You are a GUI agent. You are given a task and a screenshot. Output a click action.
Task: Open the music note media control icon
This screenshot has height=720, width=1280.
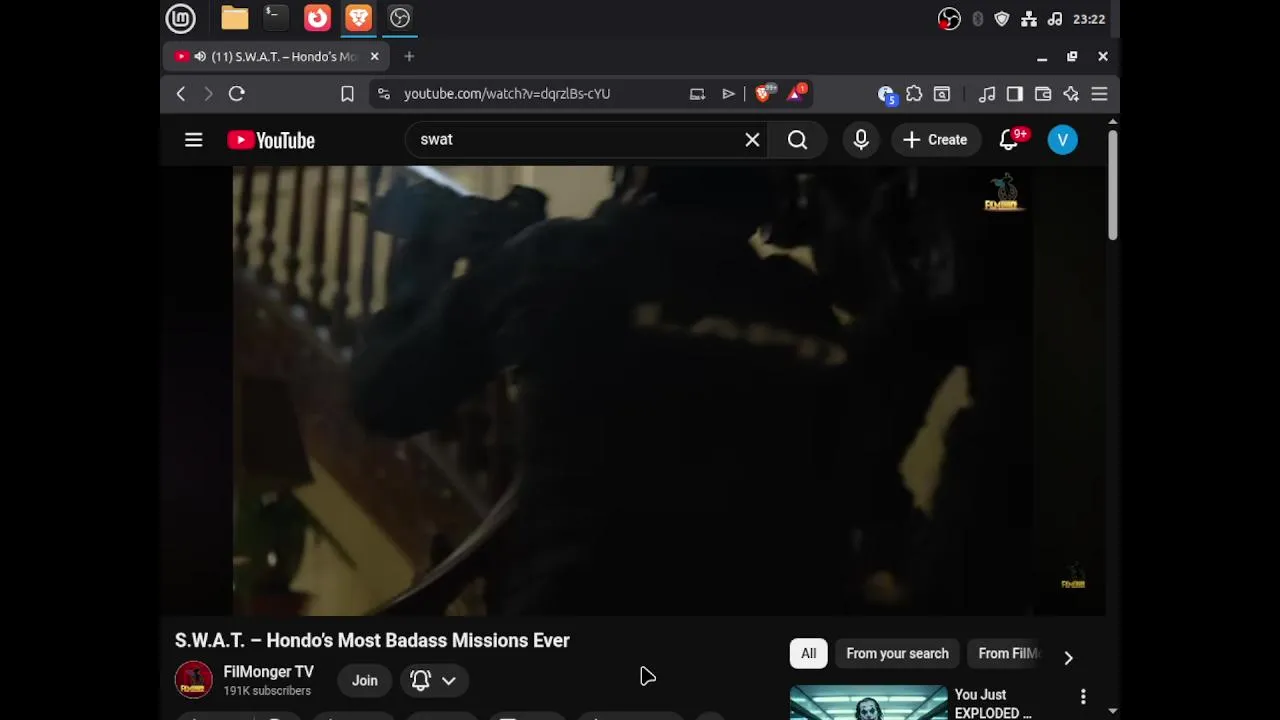click(x=987, y=94)
